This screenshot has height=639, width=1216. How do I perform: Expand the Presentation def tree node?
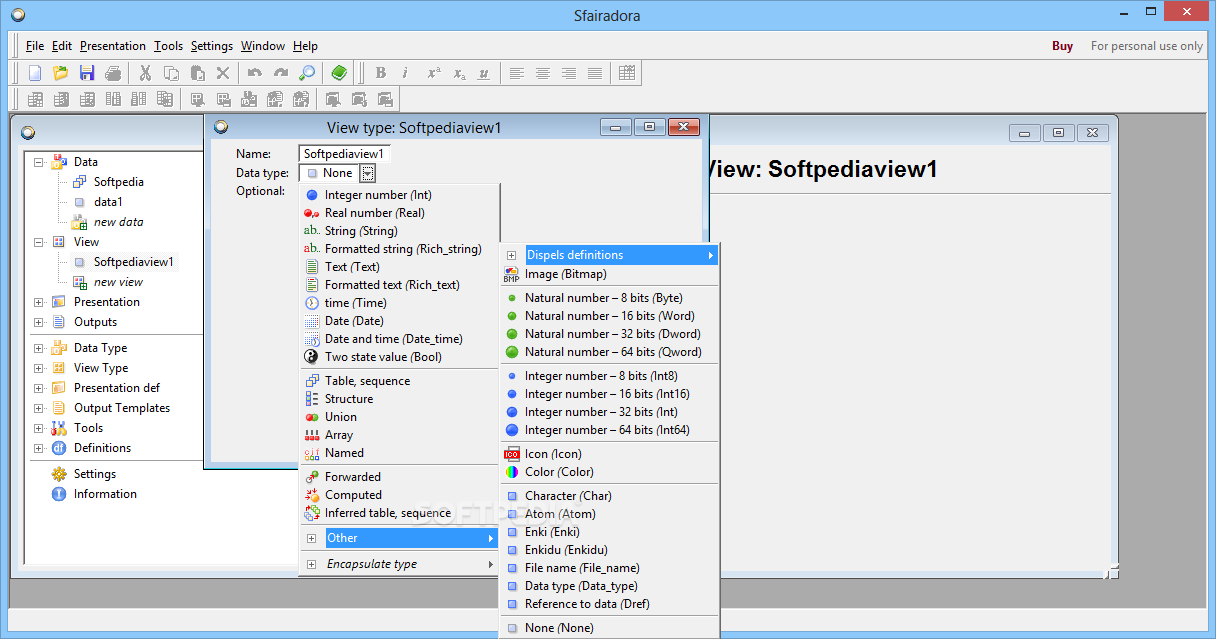(39, 388)
